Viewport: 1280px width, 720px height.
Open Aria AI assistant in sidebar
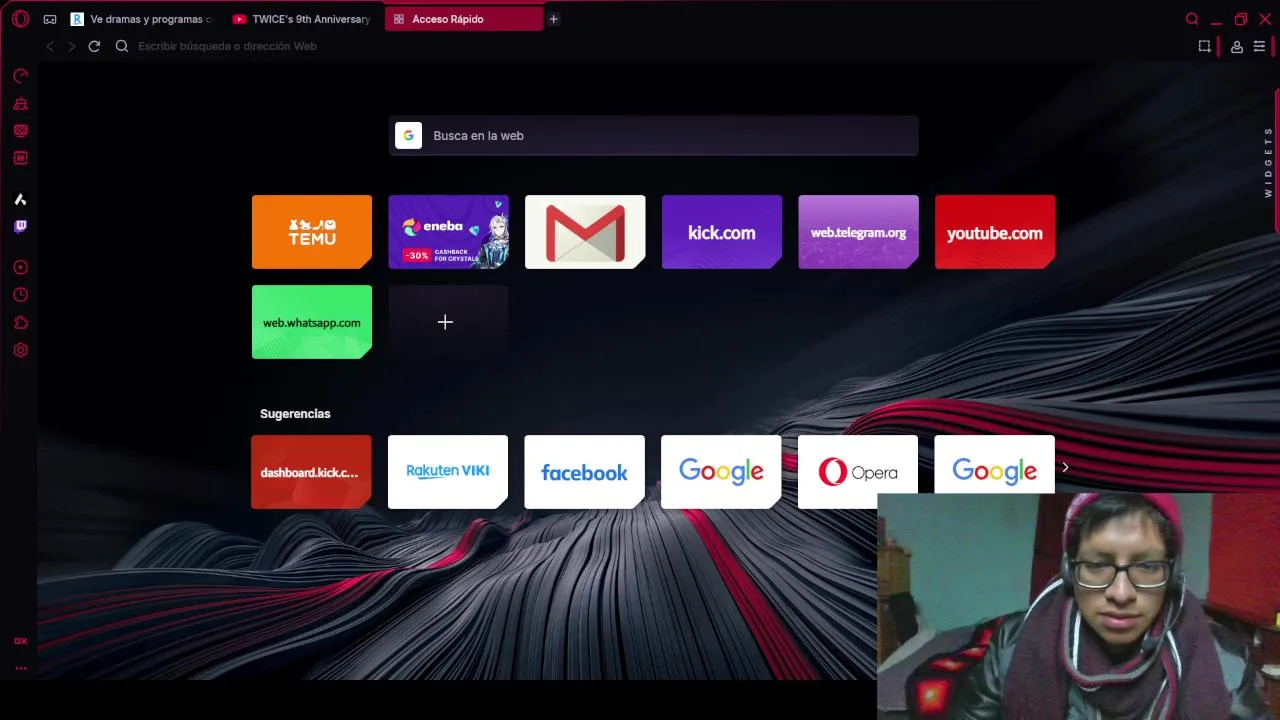point(20,200)
